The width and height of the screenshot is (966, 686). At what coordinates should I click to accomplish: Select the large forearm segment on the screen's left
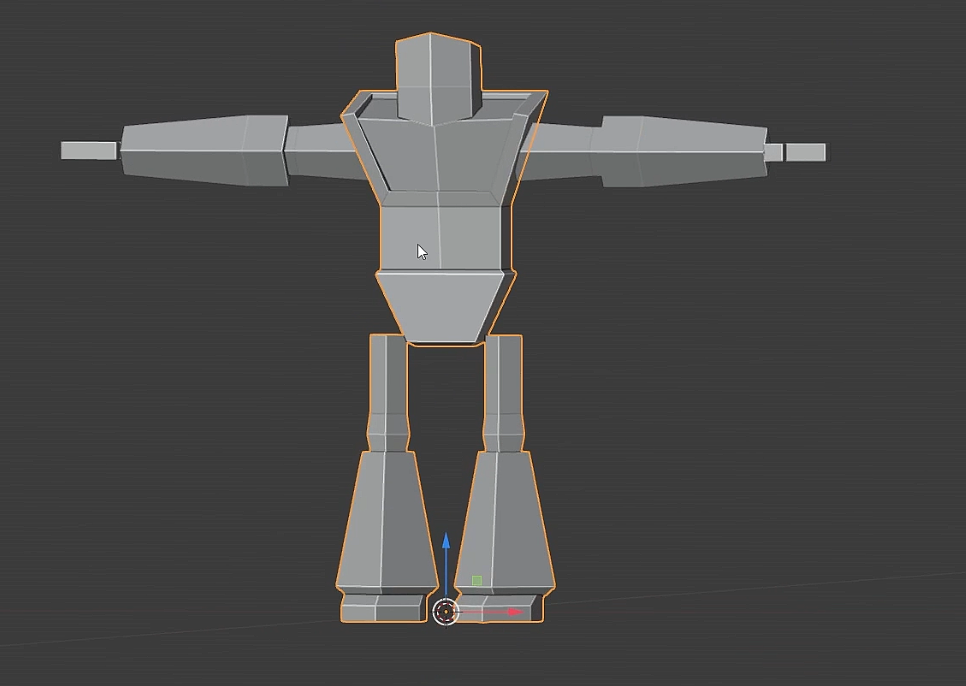204,150
